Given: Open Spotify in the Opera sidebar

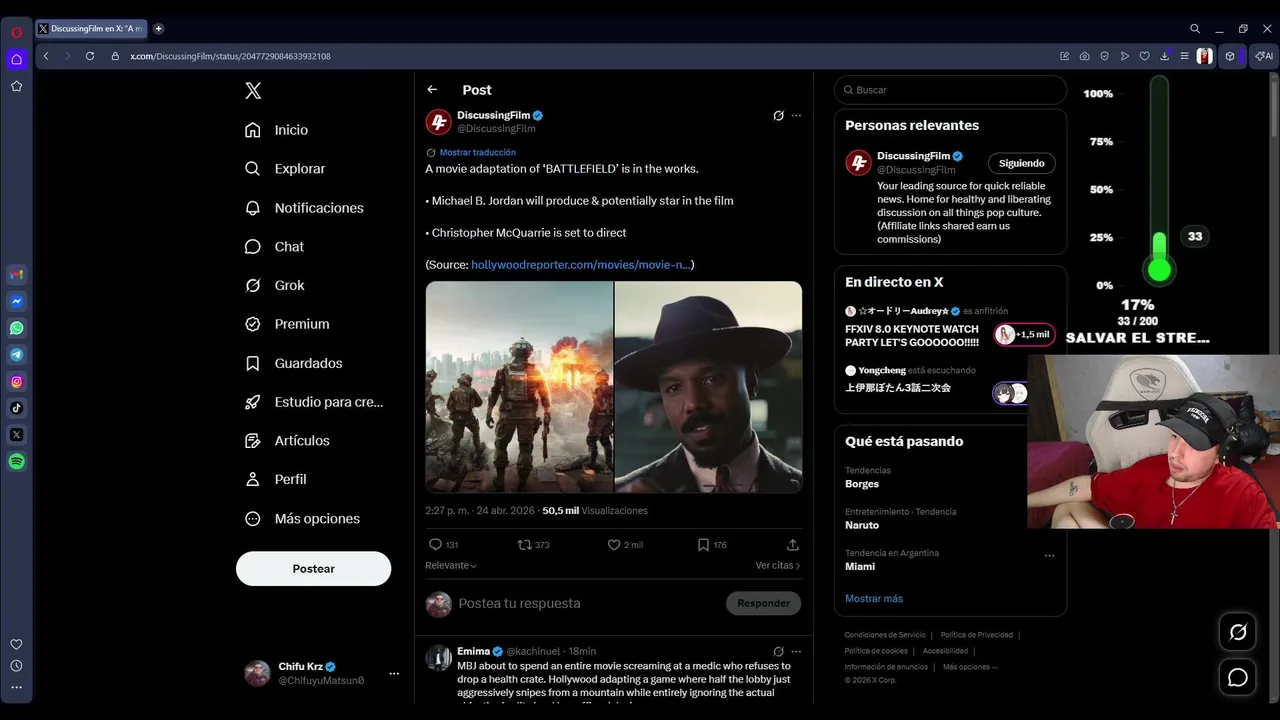Looking at the screenshot, I should pos(17,462).
